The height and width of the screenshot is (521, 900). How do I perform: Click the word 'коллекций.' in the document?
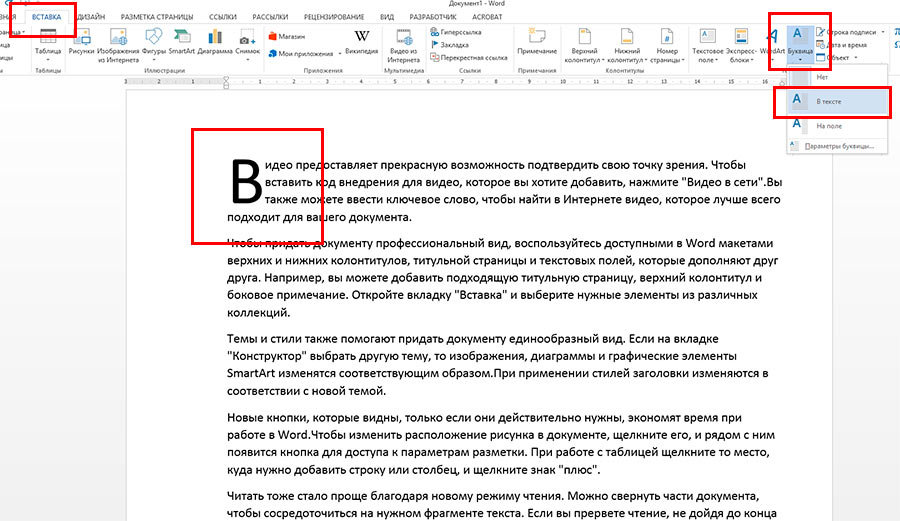(258, 313)
